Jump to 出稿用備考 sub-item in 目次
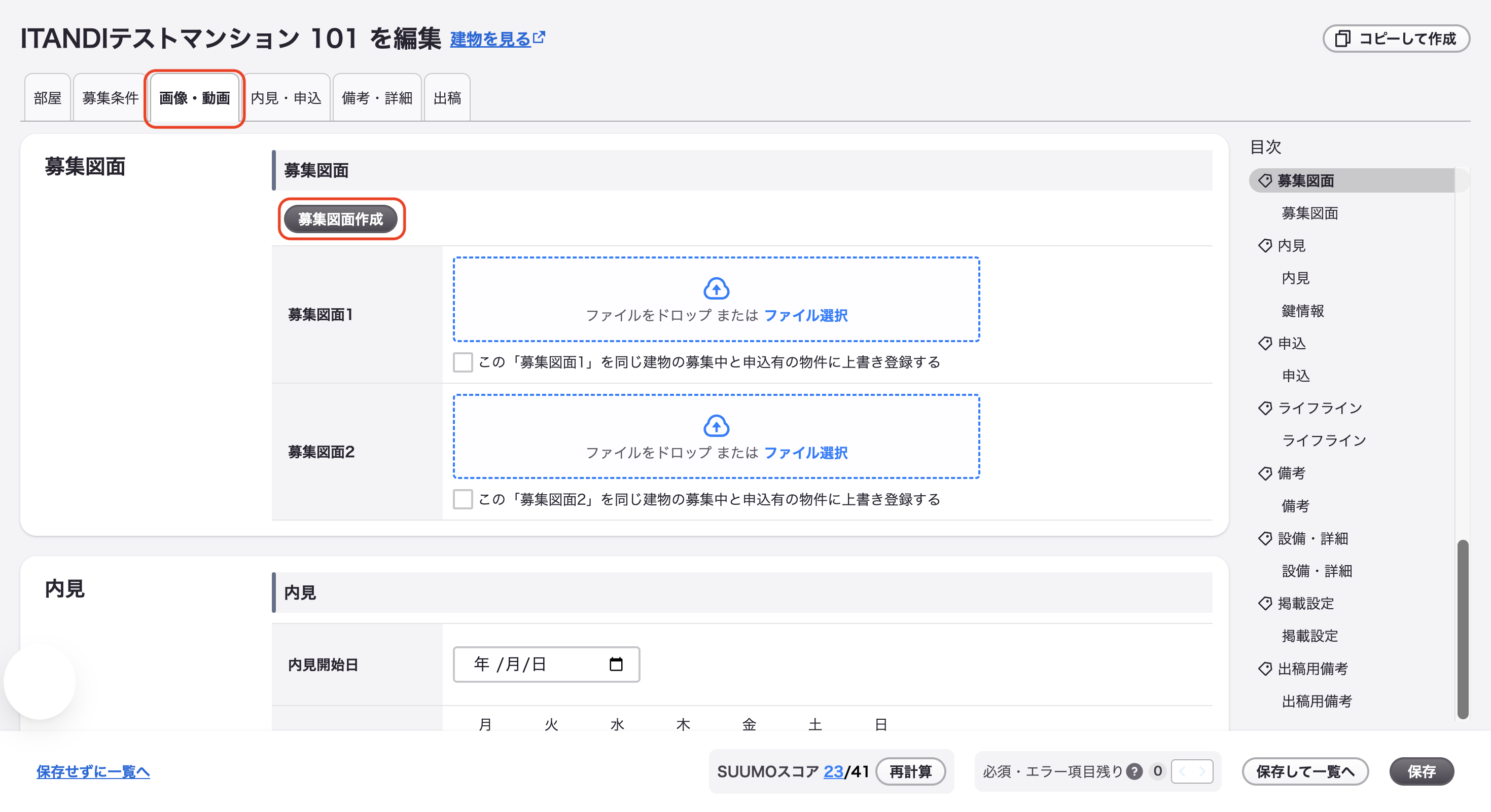1491x812 pixels. coord(1317,702)
